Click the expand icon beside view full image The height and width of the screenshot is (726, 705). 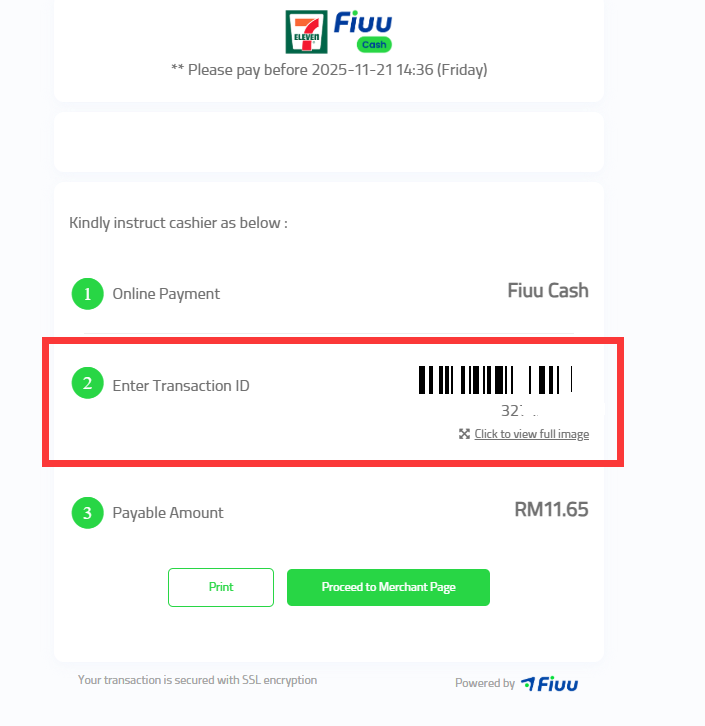point(464,434)
